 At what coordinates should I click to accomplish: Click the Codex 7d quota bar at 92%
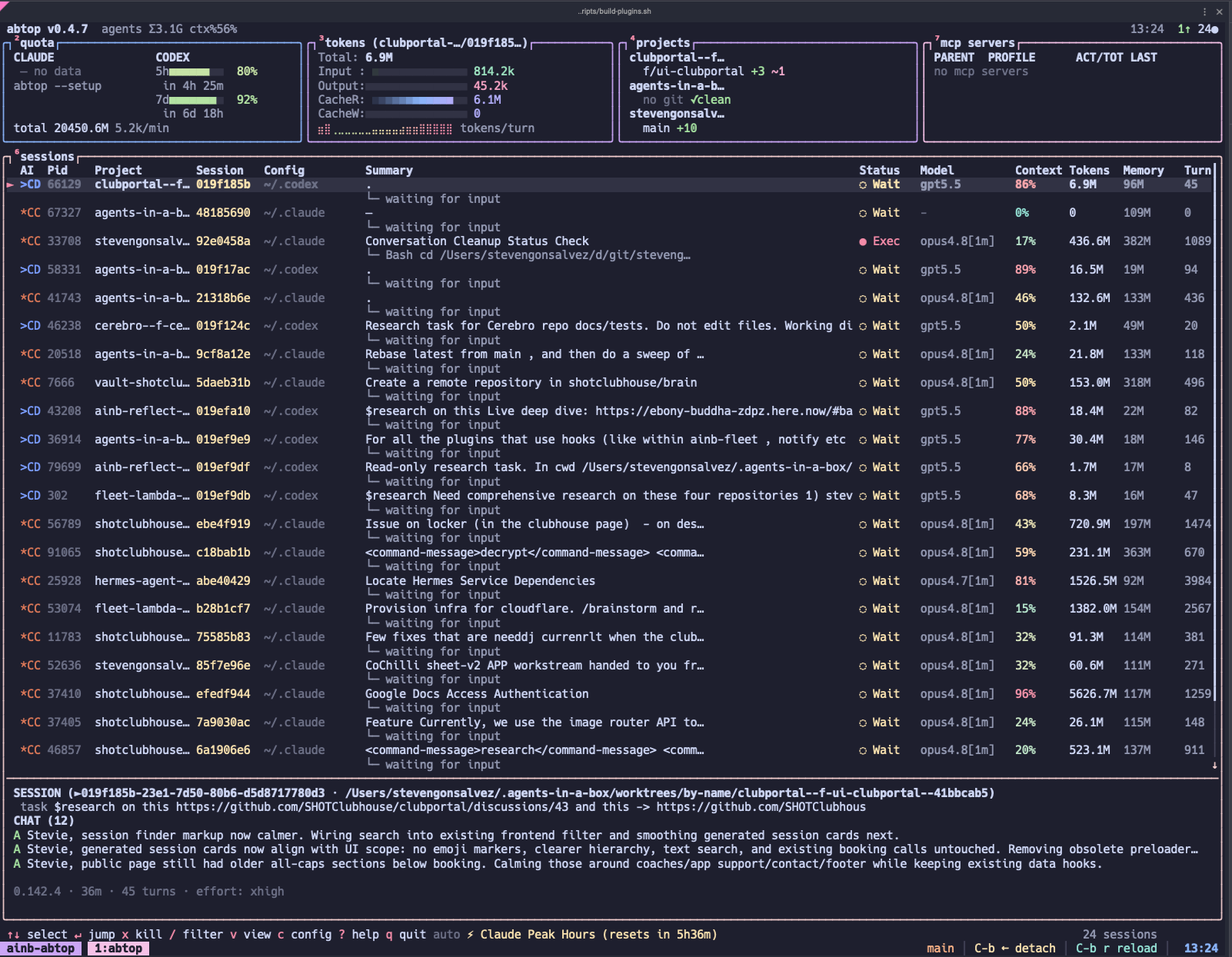pyautogui.click(x=195, y=100)
